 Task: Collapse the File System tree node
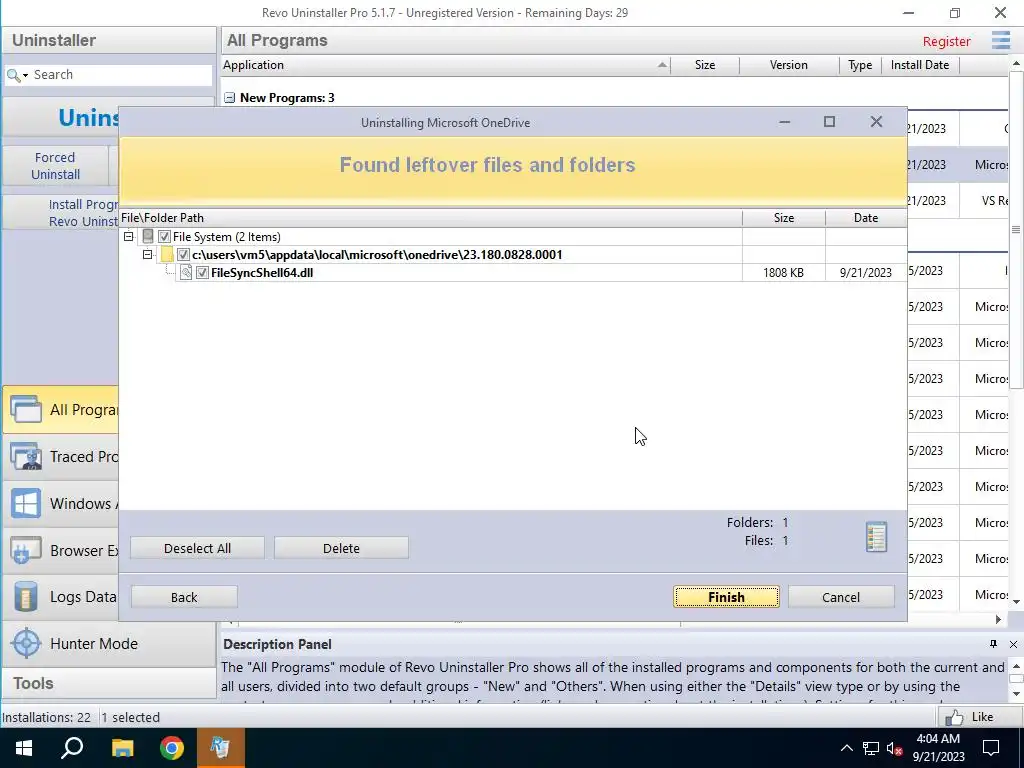coord(129,236)
